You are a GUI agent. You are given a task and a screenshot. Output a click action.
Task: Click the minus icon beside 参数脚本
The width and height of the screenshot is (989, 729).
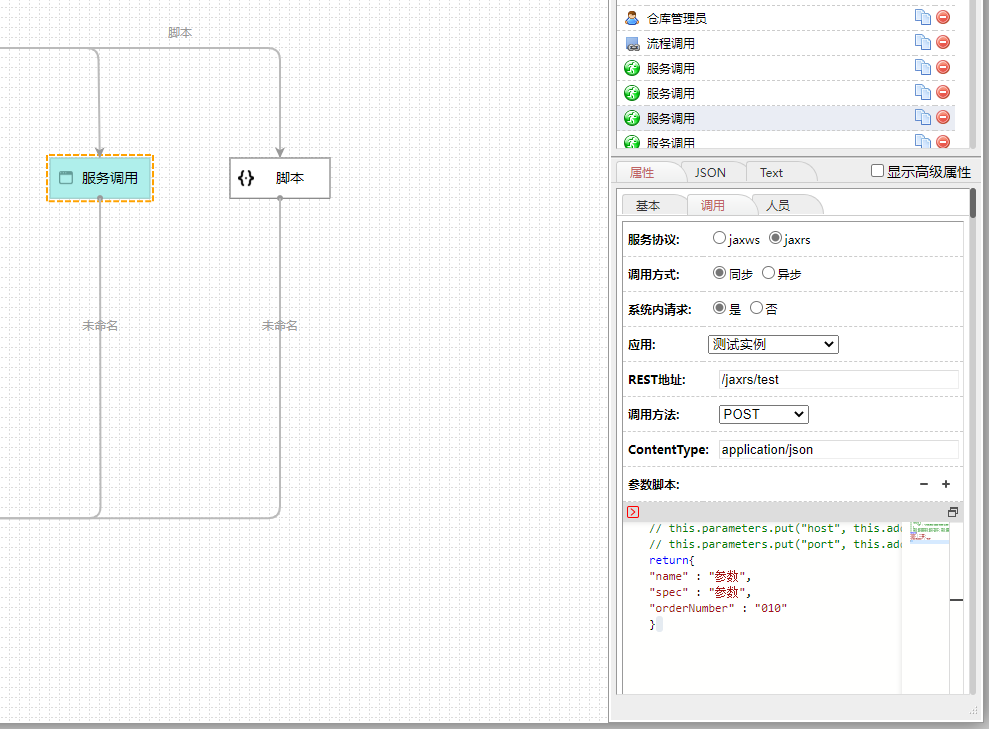pos(924,484)
